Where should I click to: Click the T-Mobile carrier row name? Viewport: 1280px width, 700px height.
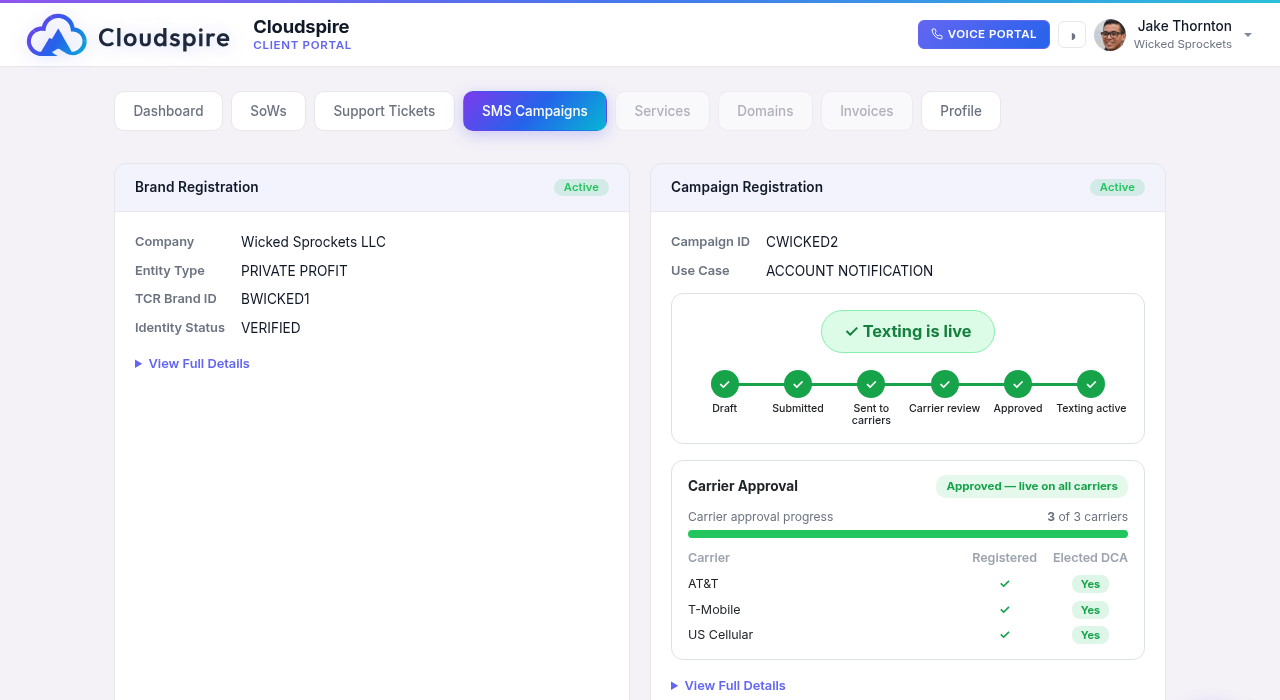[x=714, y=610]
